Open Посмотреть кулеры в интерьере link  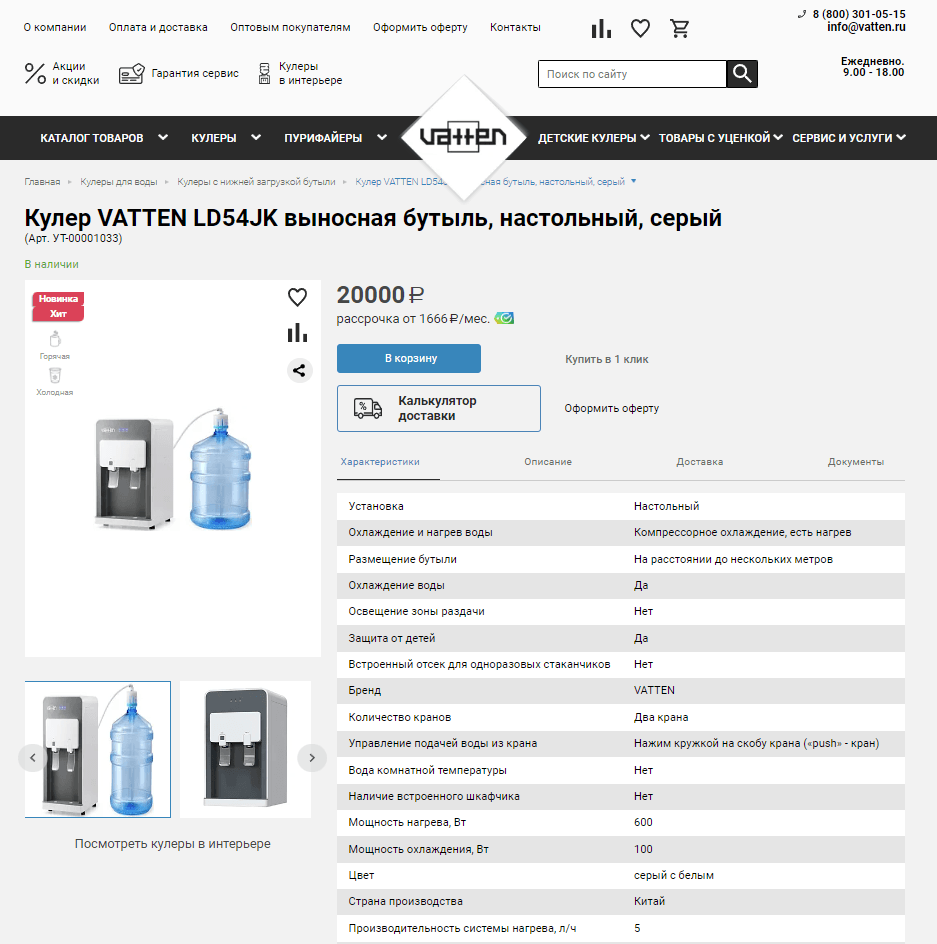pos(173,843)
